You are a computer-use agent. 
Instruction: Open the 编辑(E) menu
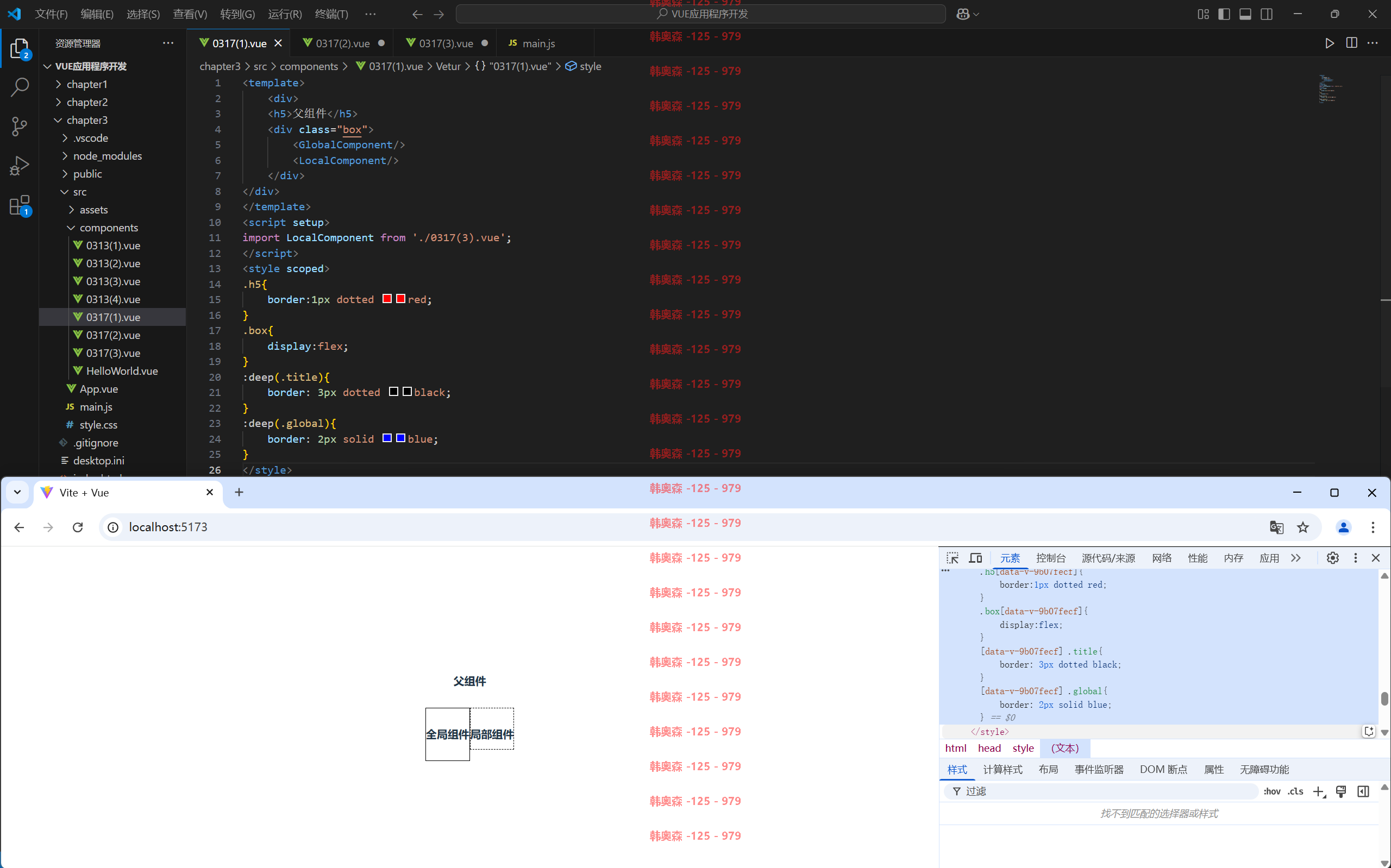pyautogui.click(x=97, y=14)
